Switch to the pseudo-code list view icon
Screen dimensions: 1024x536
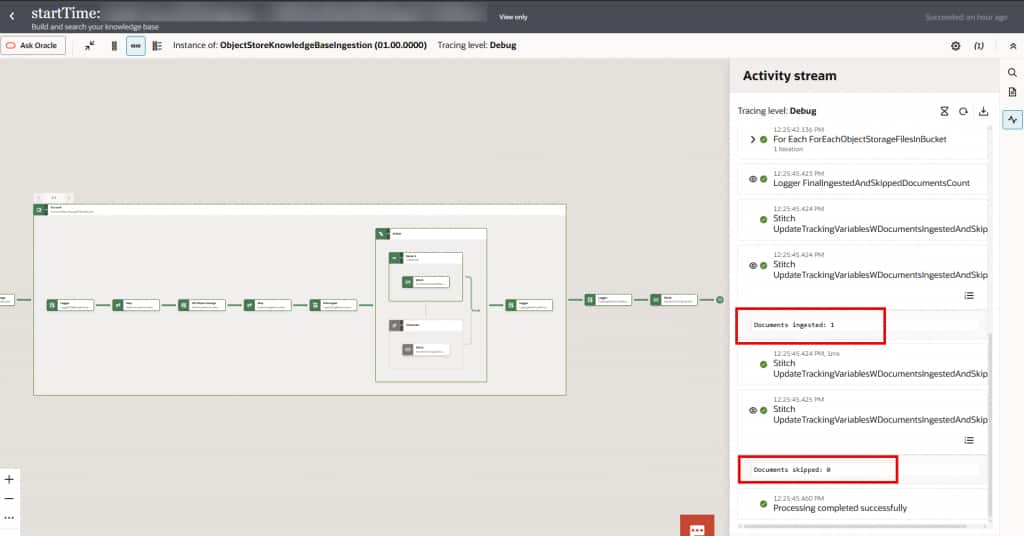[x=157, y=46]
